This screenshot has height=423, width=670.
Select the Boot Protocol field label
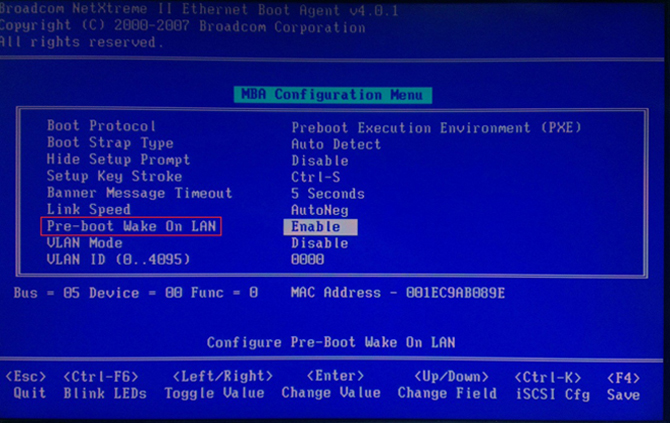(x=101, y=126)
